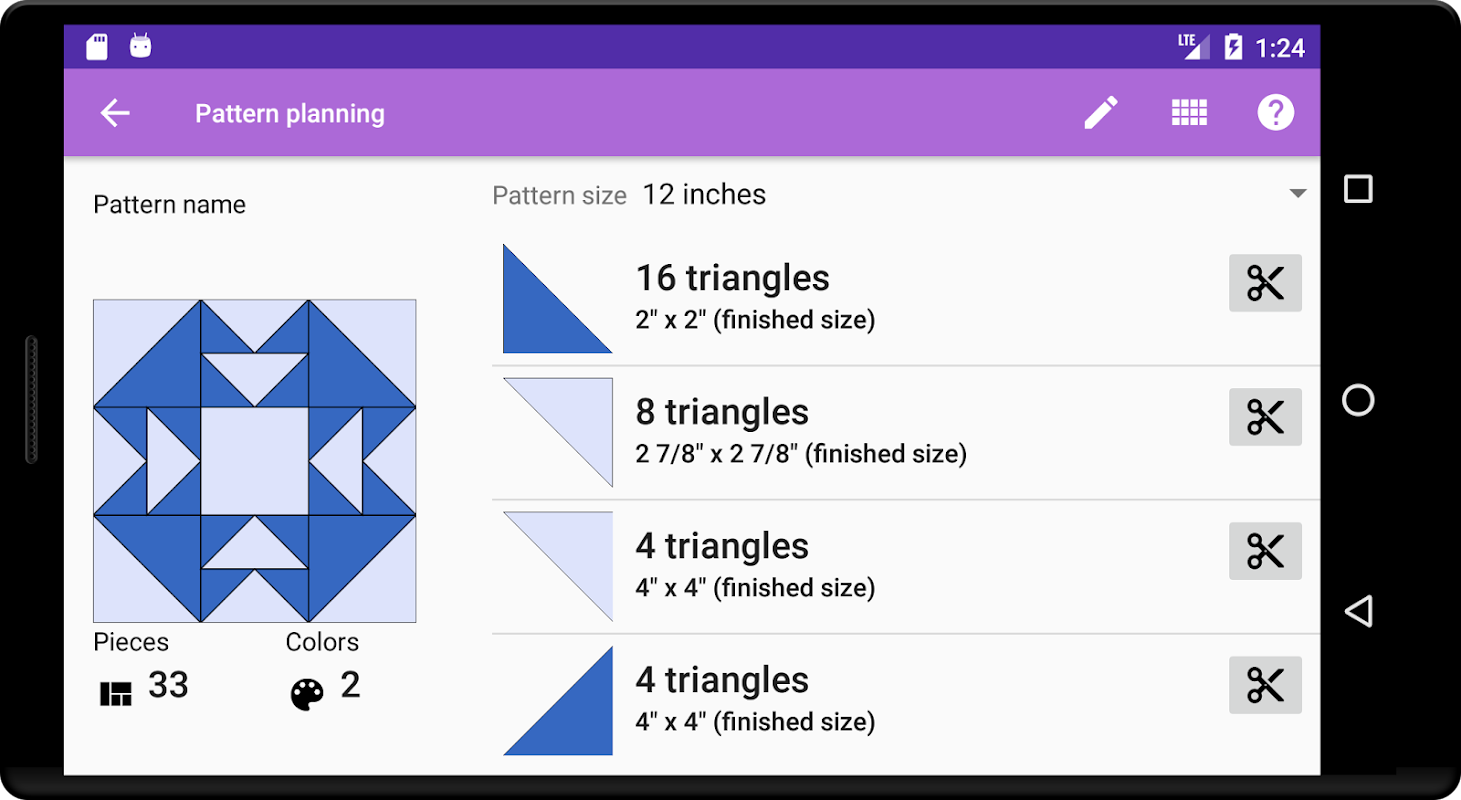Tap Android back triangle button
Viewport: 1461px width, 800px height.
click(1358, 611)
